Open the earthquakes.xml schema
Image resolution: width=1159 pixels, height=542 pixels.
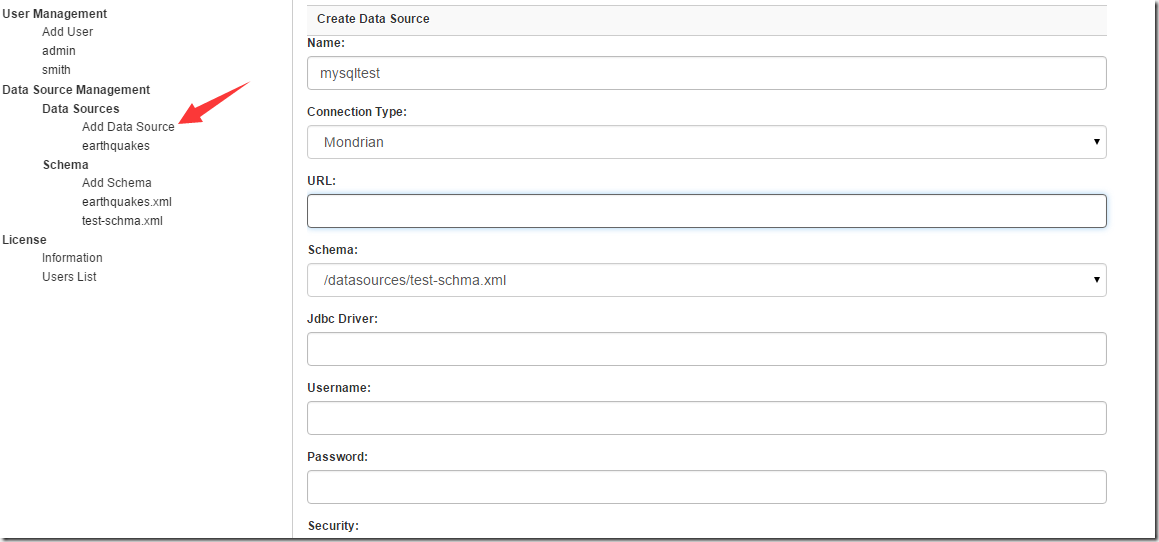(126, 202)
